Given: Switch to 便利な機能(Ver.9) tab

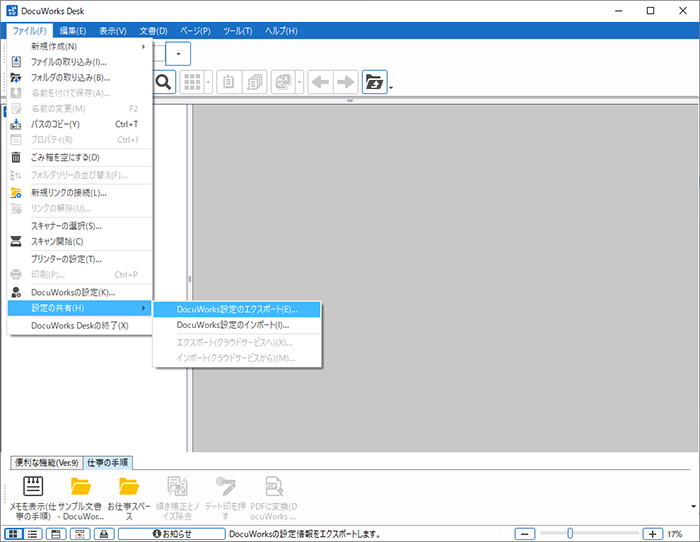Looking at the screenshot, I should coord(46,463).
